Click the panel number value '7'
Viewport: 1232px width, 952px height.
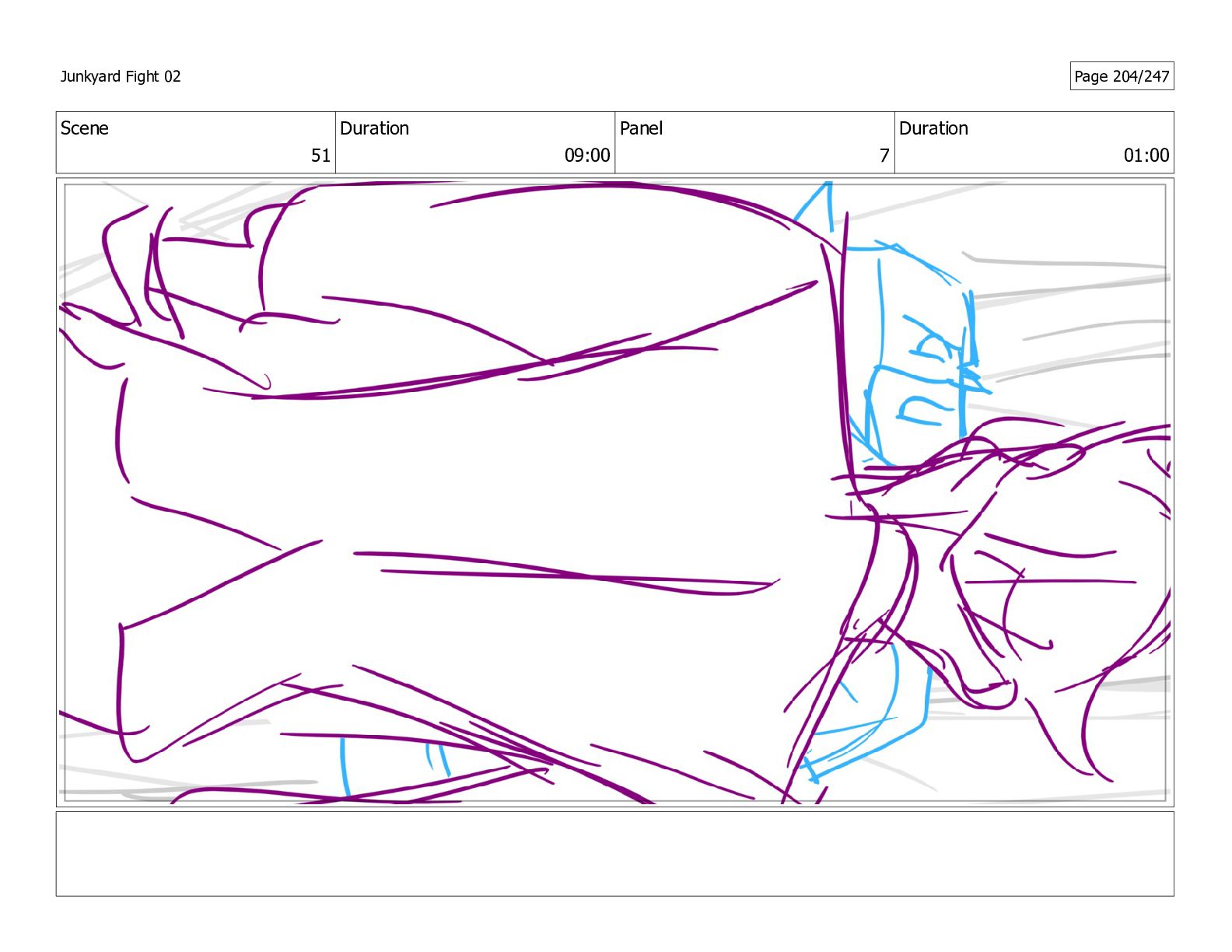pyautogui.click(x=884, y=156)
